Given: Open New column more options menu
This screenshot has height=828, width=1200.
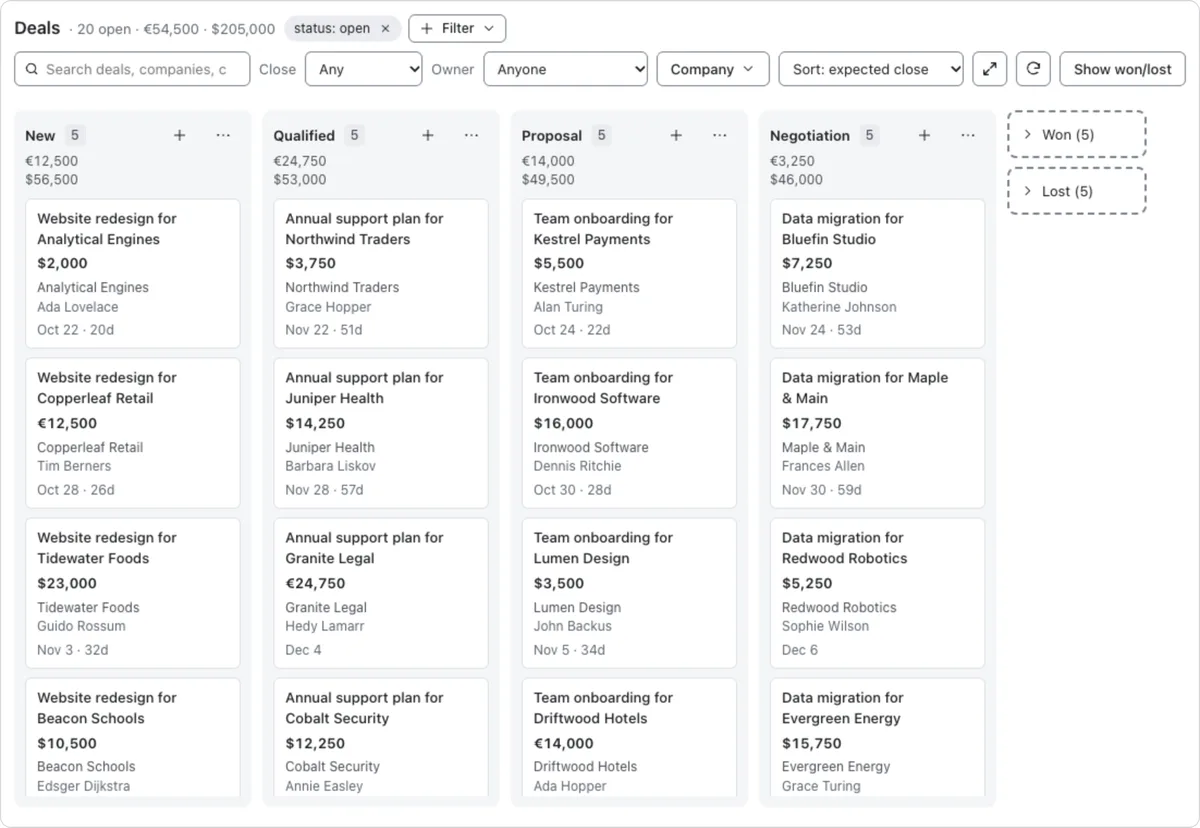Looking at the screenshot, I should pyautogui.click(x=223, y=135).
